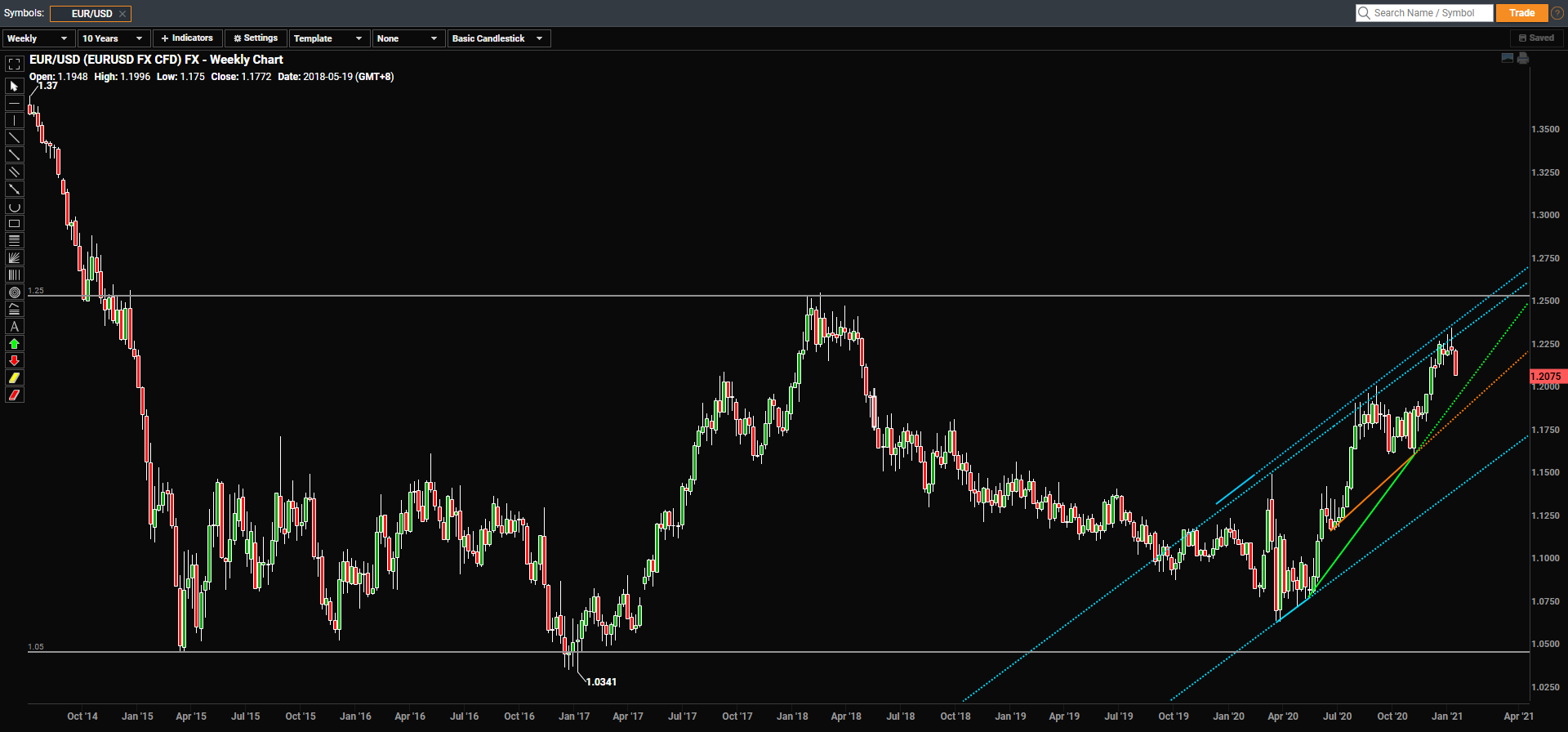Select the horizontal line drawing tool

pos(14,104)
